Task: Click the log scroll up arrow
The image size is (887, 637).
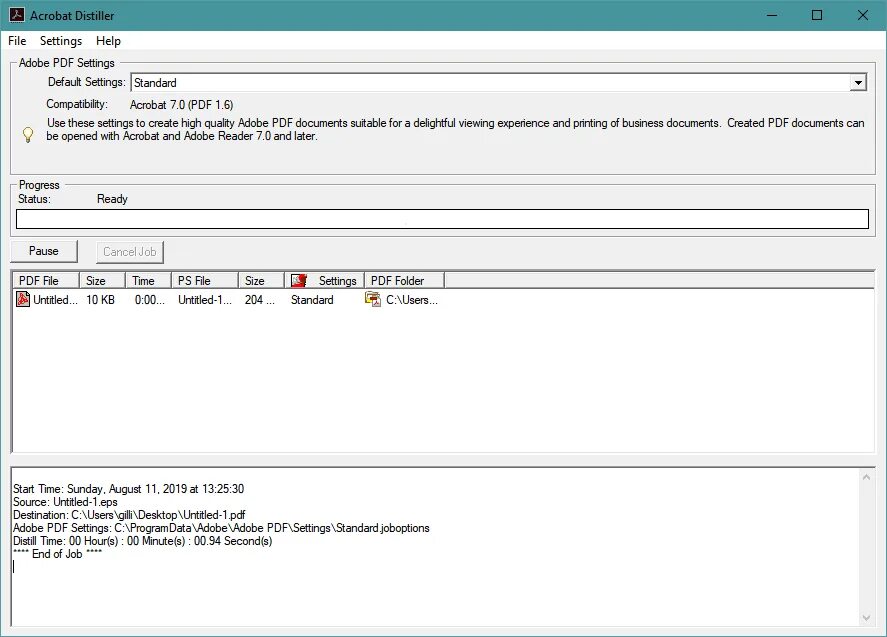Action: point(866,477)
